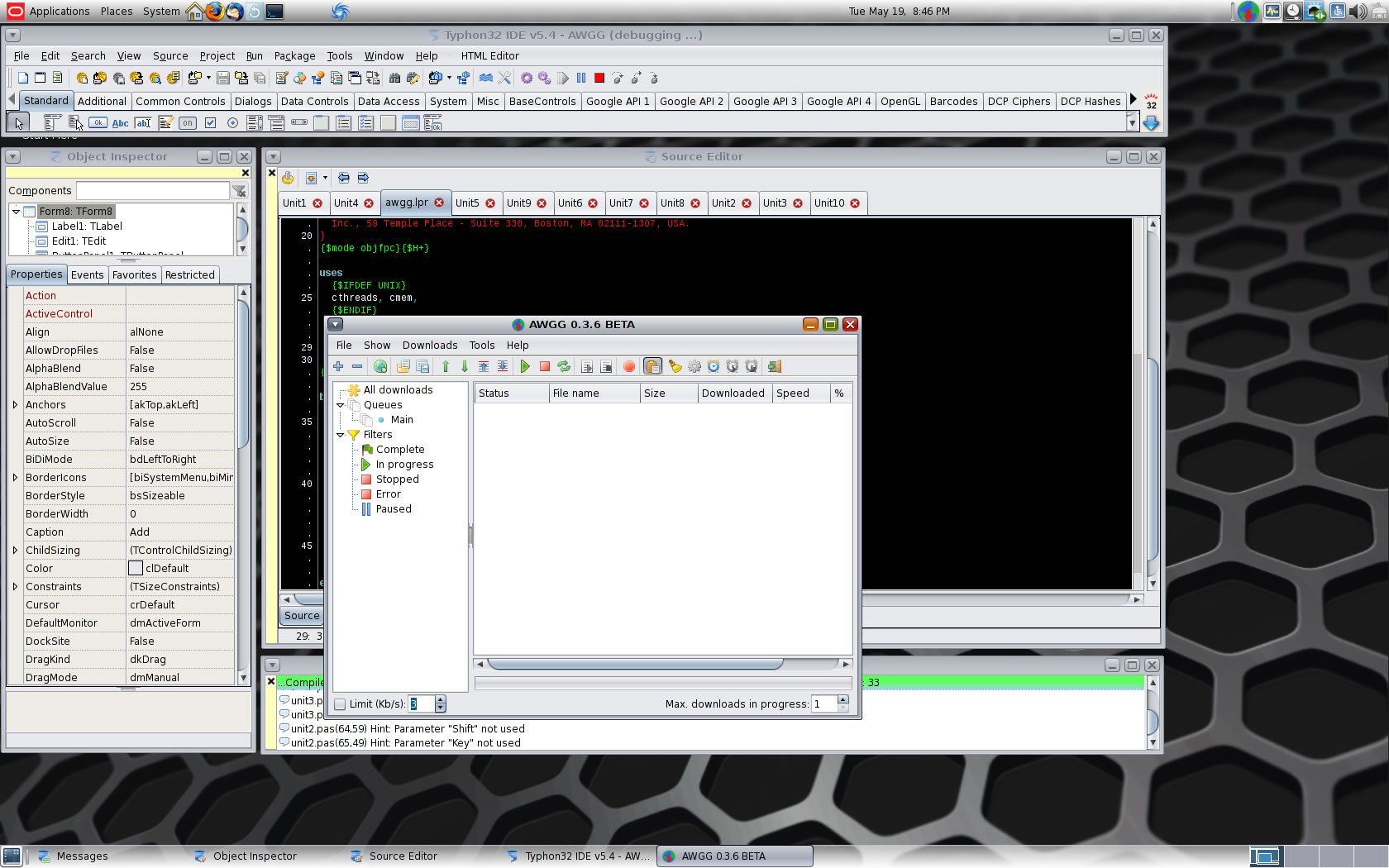Image resolution: width=1389 pixels, height=868 pixels.
Task: Select the TButton Ok component icon
Action: pyautogui.click(x=98, y=123)
